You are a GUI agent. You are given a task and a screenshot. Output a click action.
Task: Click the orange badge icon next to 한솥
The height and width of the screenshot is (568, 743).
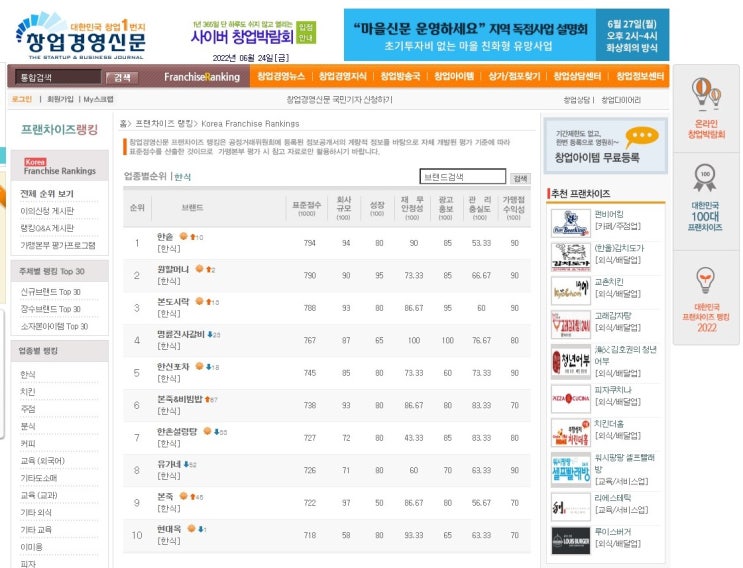point(183,236)
